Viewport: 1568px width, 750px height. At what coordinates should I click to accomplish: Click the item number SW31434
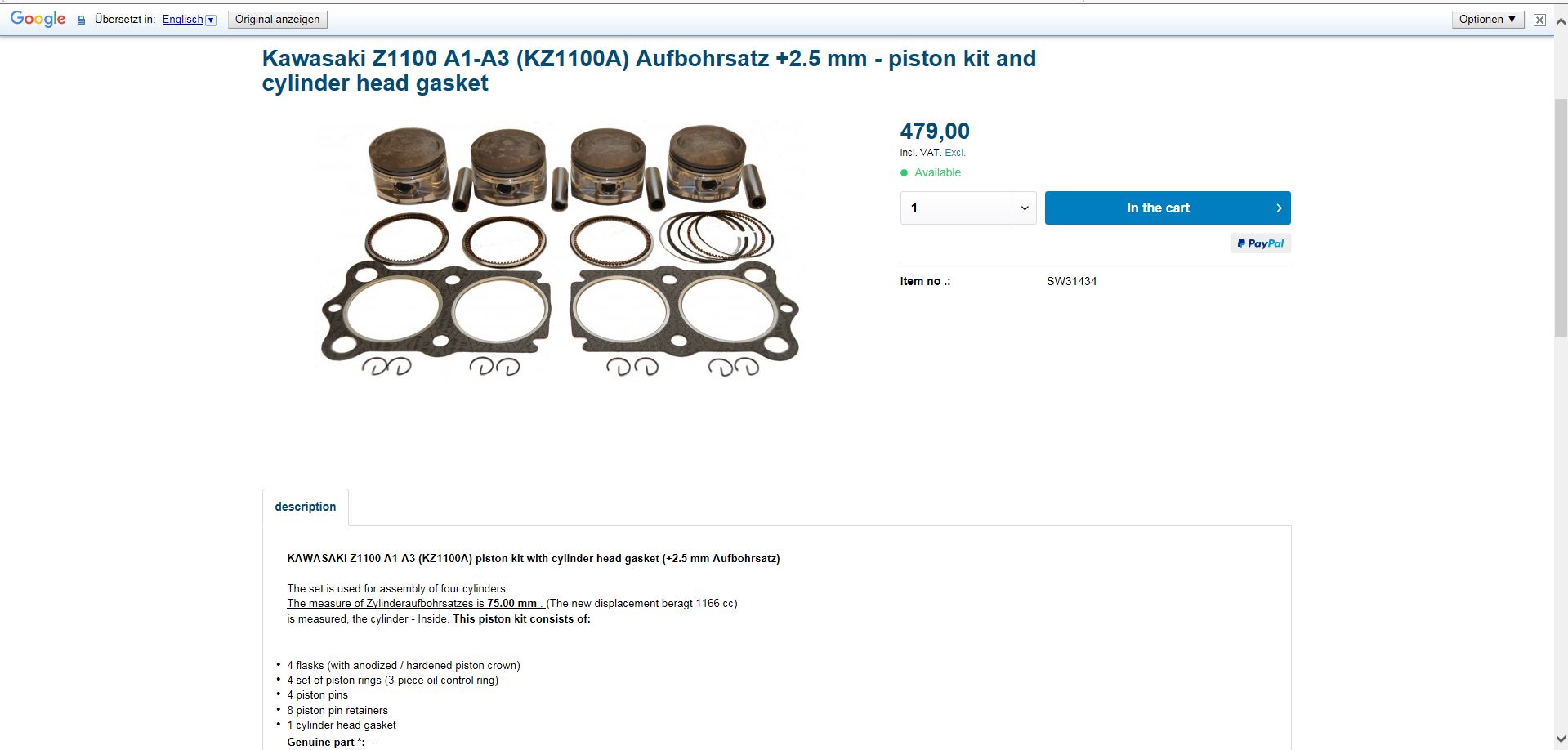click(1071, 281)
